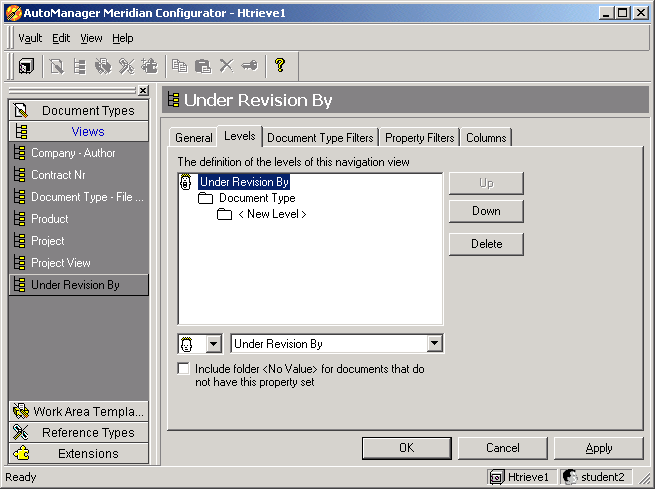Click the Copy toolbar icon
This screenshot has width=655, height=489.
coord(180,66)
